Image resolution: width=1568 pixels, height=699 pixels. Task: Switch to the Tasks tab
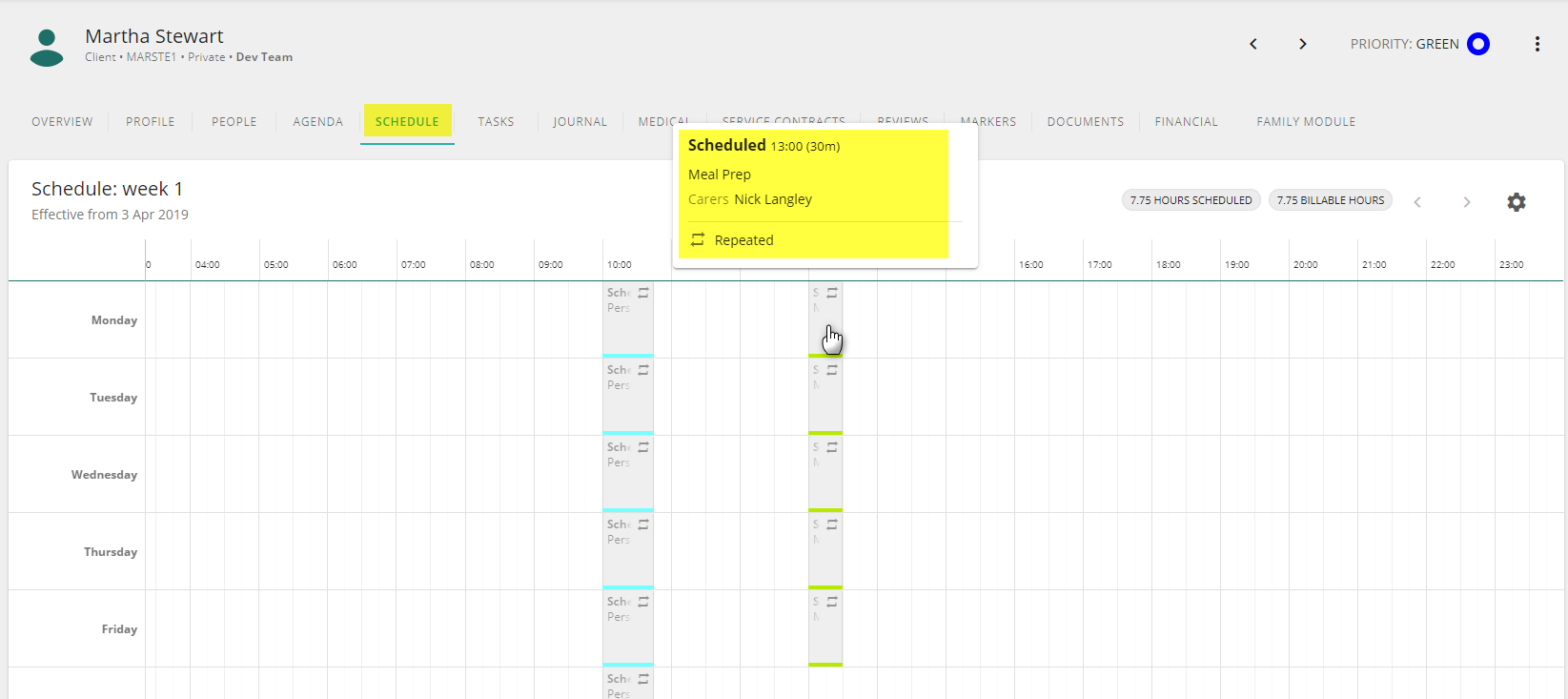[496, 122]
